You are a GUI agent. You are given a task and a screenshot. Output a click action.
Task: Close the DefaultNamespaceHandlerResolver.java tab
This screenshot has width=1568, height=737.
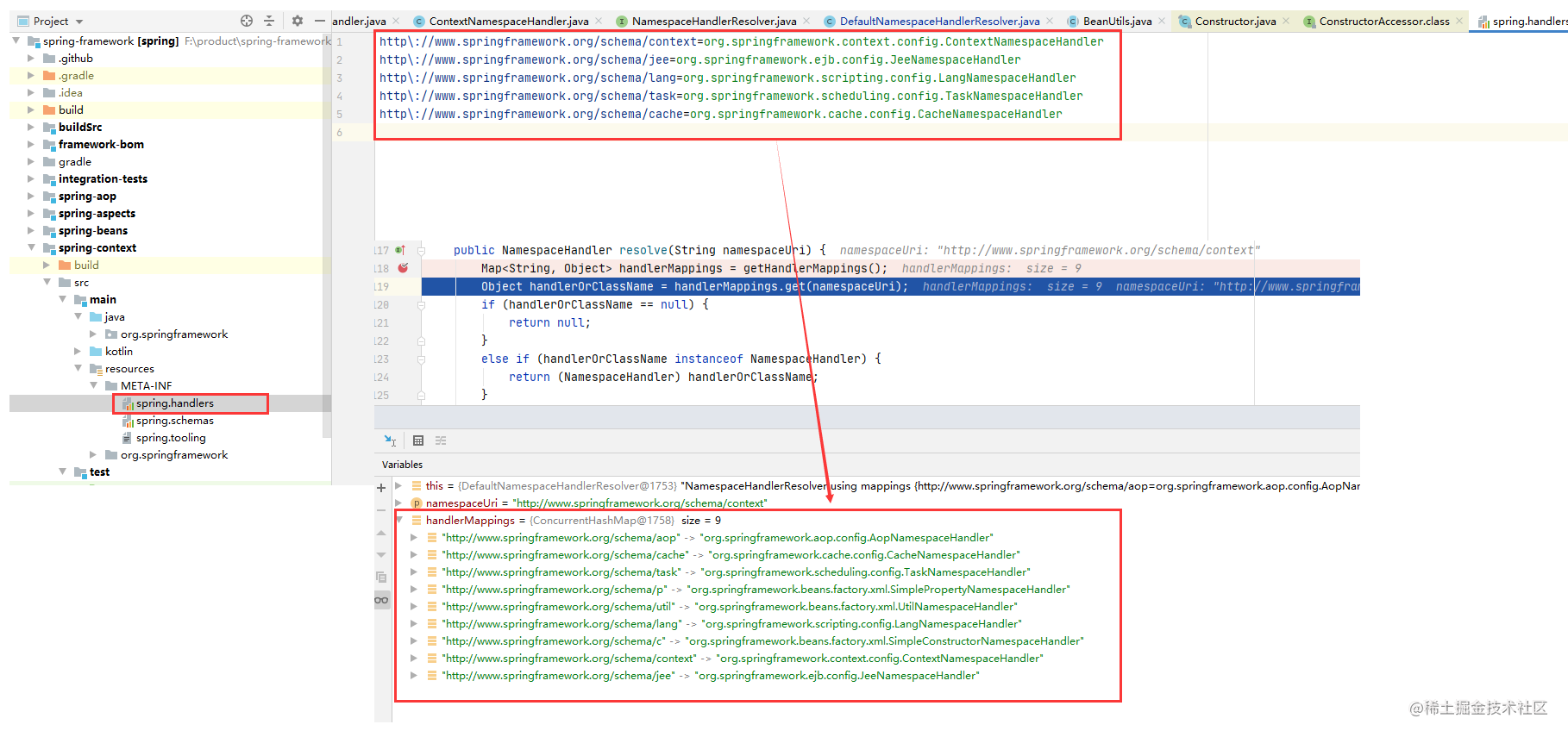[x=1050, y=21]
